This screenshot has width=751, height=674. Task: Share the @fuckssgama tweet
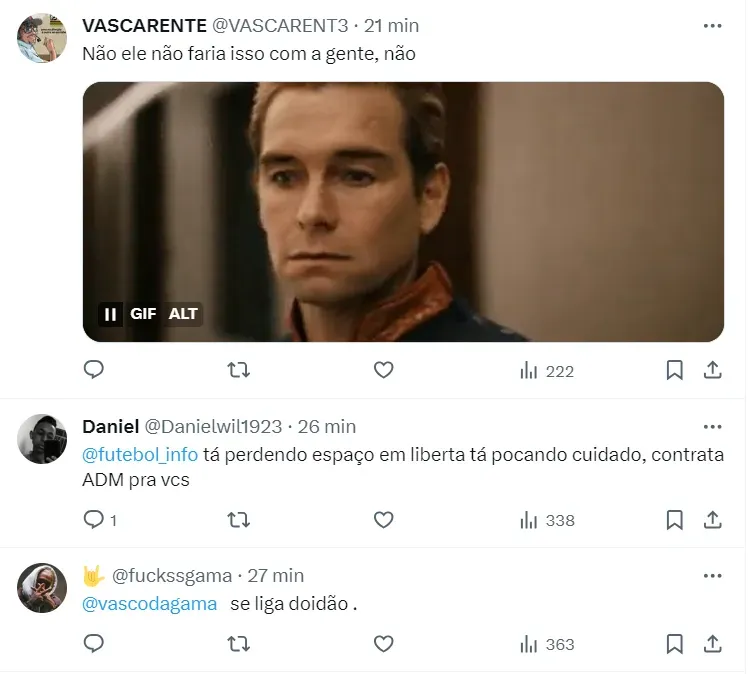pyautogui.click(x=713, y=644)
